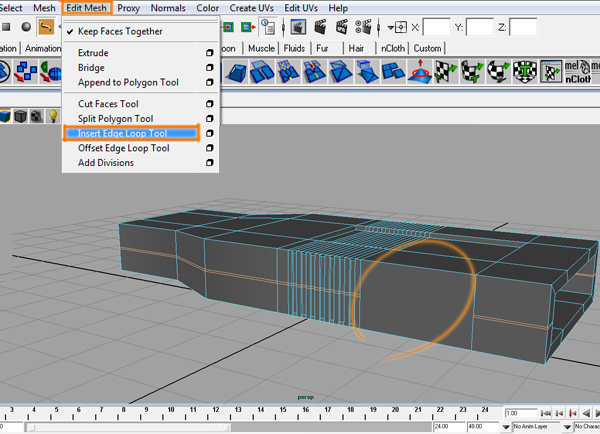Select Add Divisions from the menu

[x=106, y=163]
